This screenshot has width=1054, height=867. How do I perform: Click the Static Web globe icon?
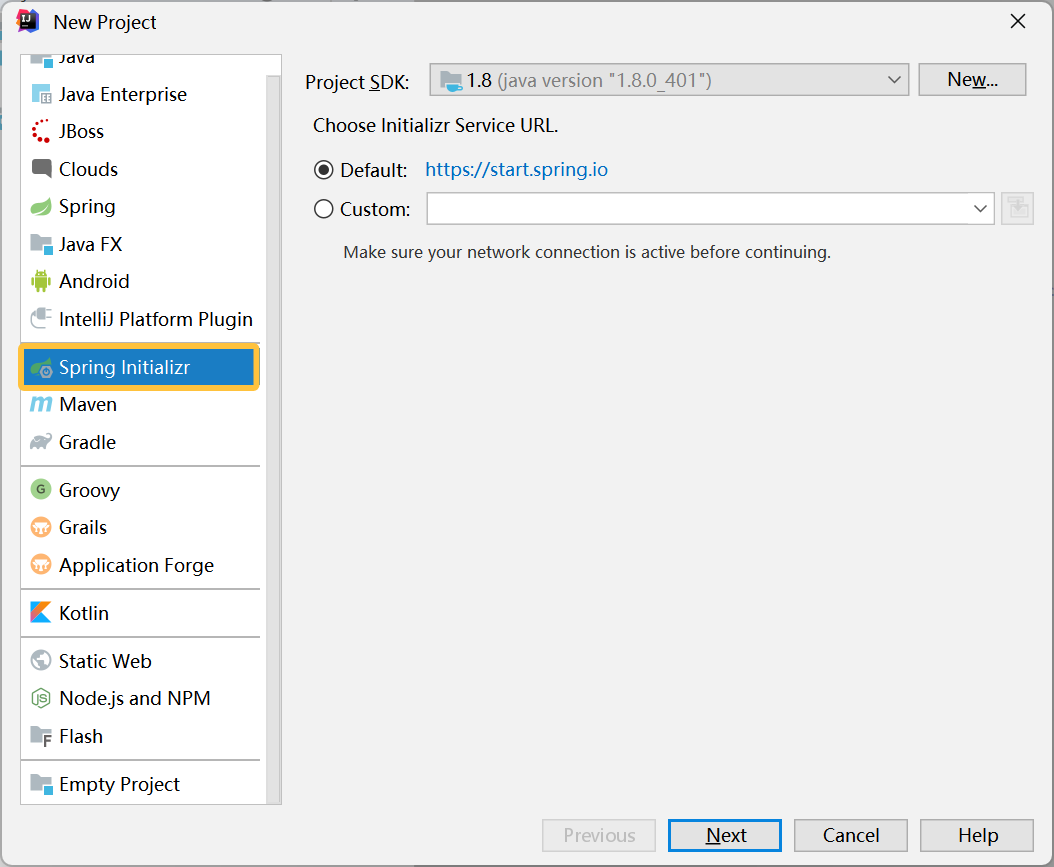tap(41, 661)
